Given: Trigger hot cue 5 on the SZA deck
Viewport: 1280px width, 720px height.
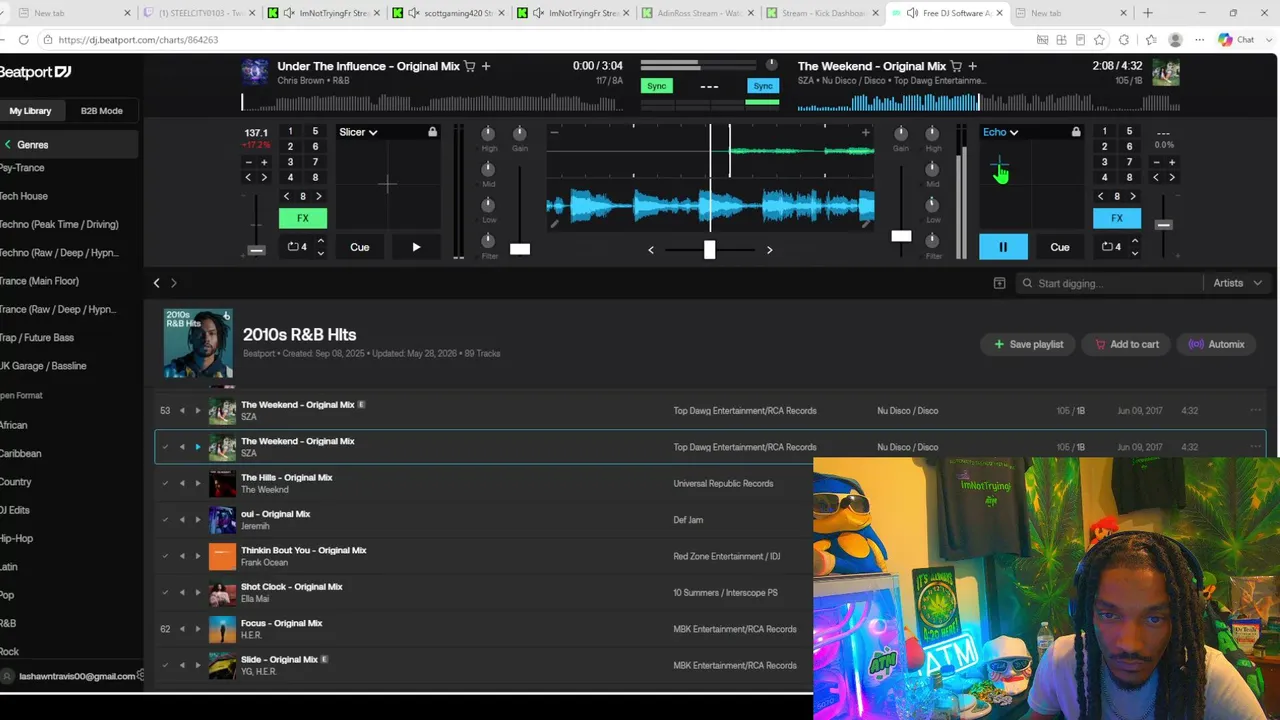Looking at the screenshot, I should [1129, 131].
